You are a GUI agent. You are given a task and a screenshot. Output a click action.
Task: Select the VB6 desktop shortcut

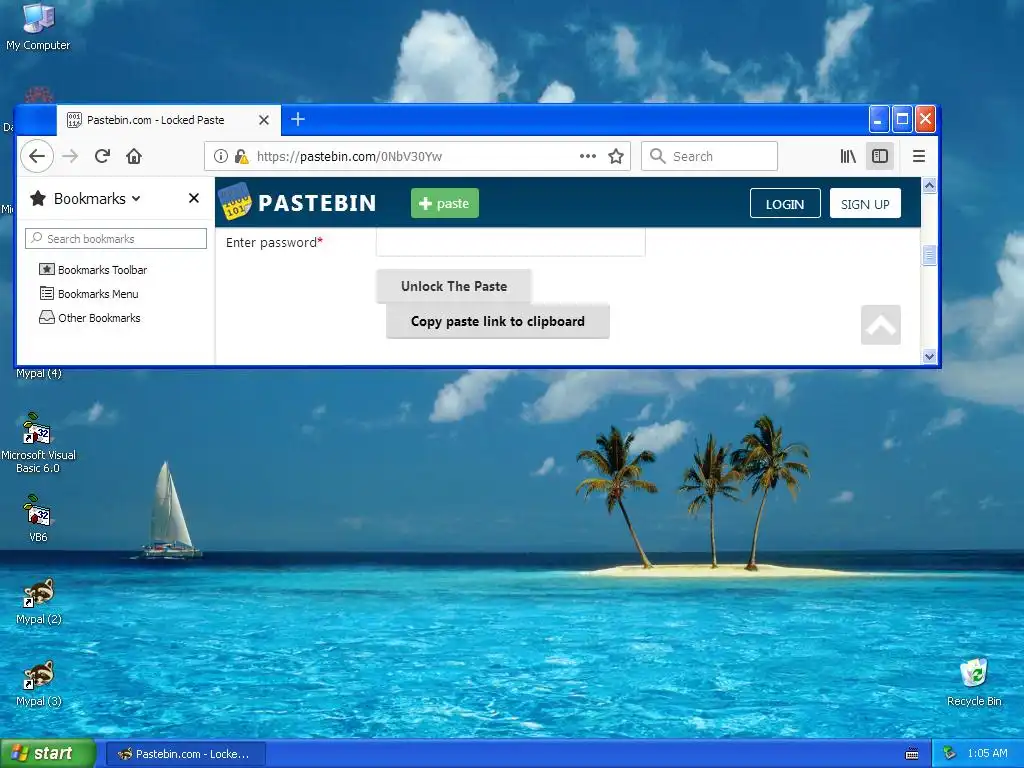(x=38, y=518)
